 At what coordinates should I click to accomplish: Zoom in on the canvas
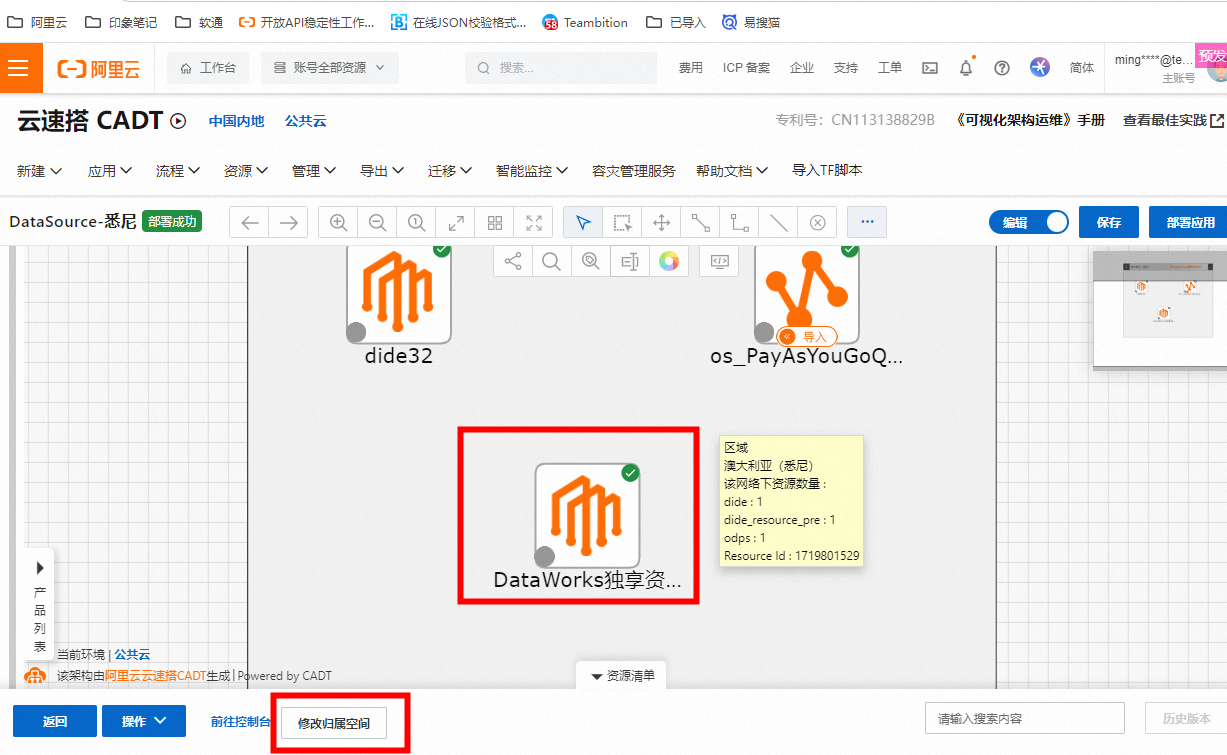coord(338,222)
